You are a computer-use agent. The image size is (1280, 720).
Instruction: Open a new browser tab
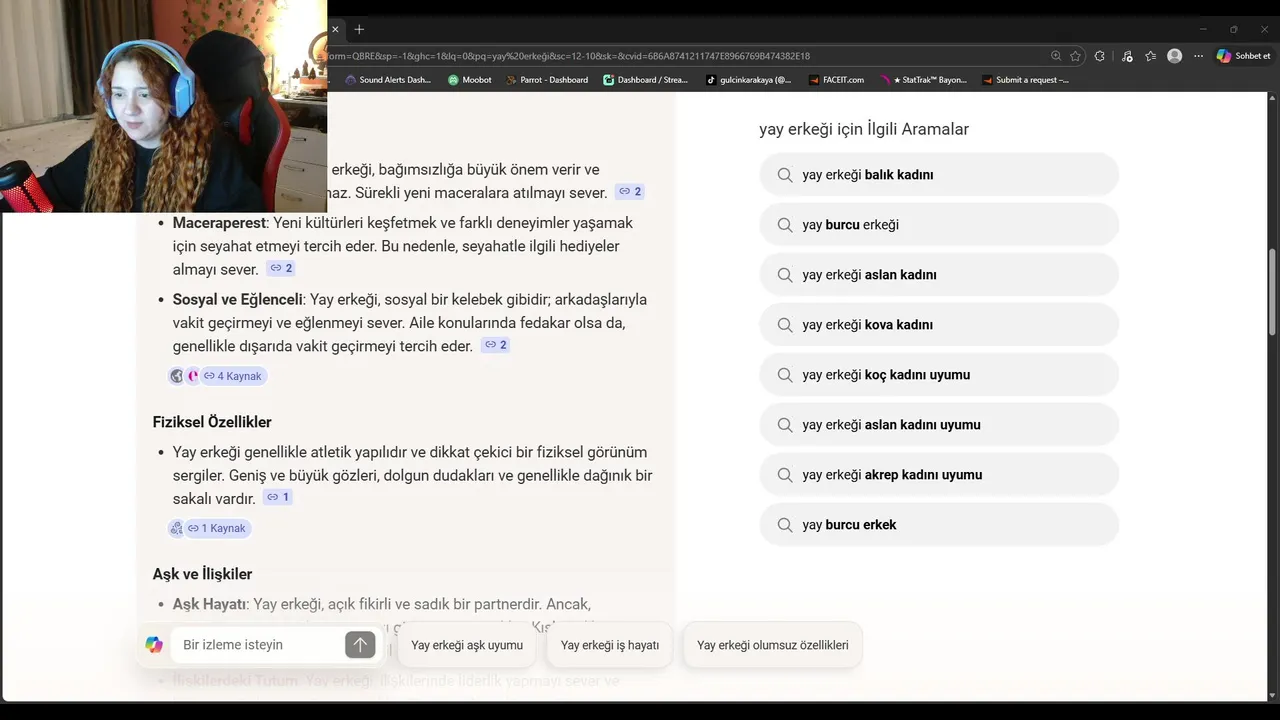click(x=359, y=29)
